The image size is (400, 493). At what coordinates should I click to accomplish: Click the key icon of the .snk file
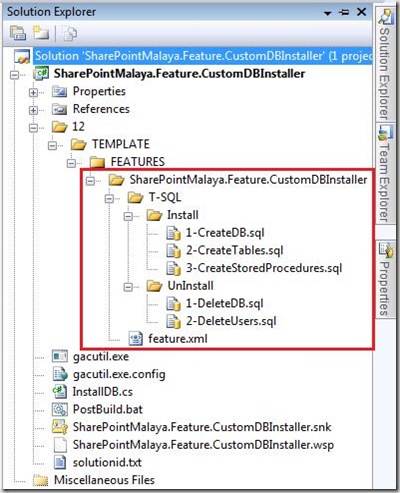pos(60,427)
